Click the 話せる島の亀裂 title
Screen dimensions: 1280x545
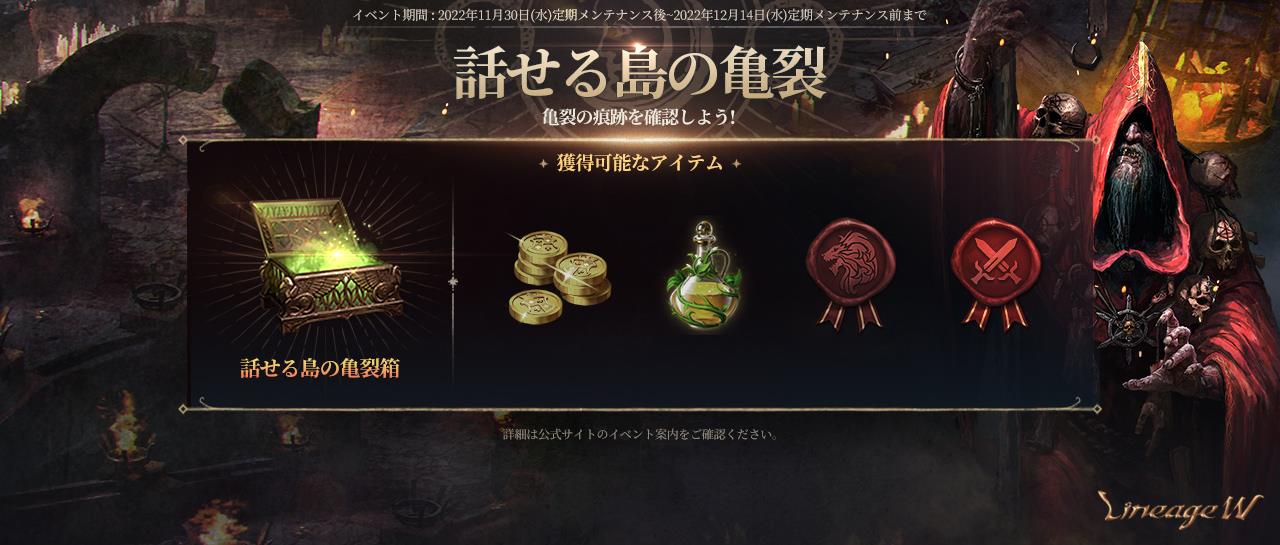click(640, 72)
